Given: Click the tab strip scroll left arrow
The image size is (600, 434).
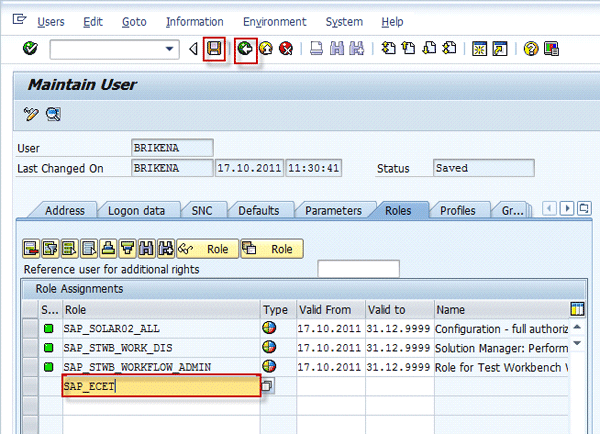Looking at the screenshot, I should pos(549,209).
